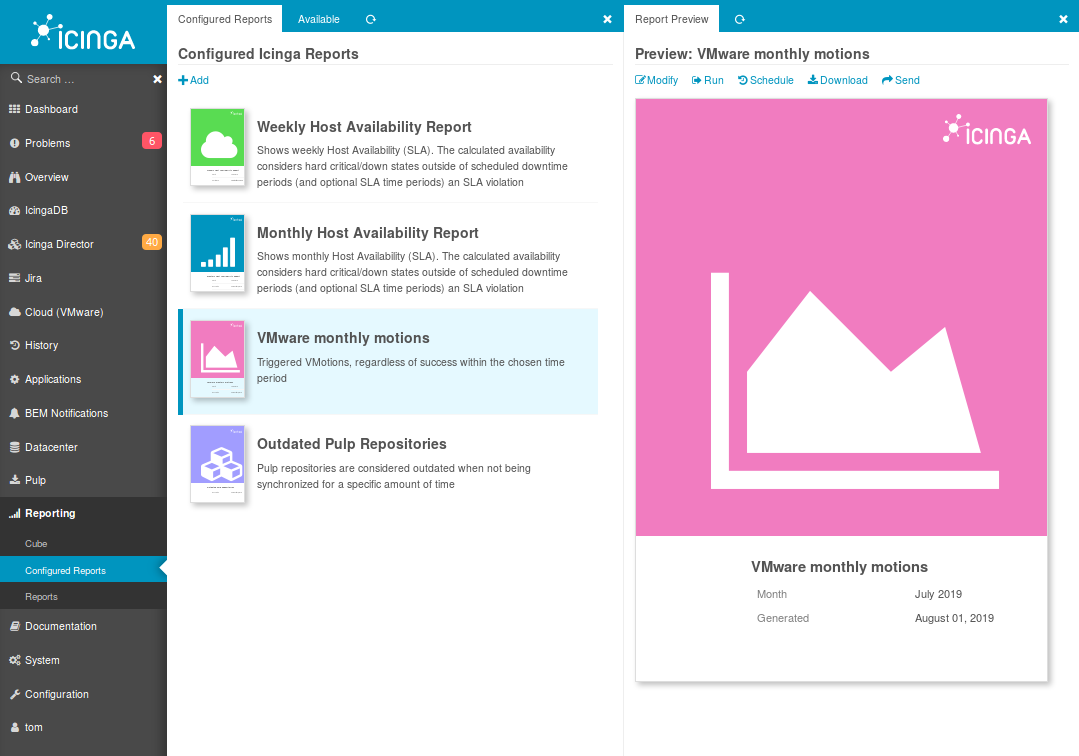
Task: Open BEM Notifications via its bell icon
Action: tap(16, 413)
